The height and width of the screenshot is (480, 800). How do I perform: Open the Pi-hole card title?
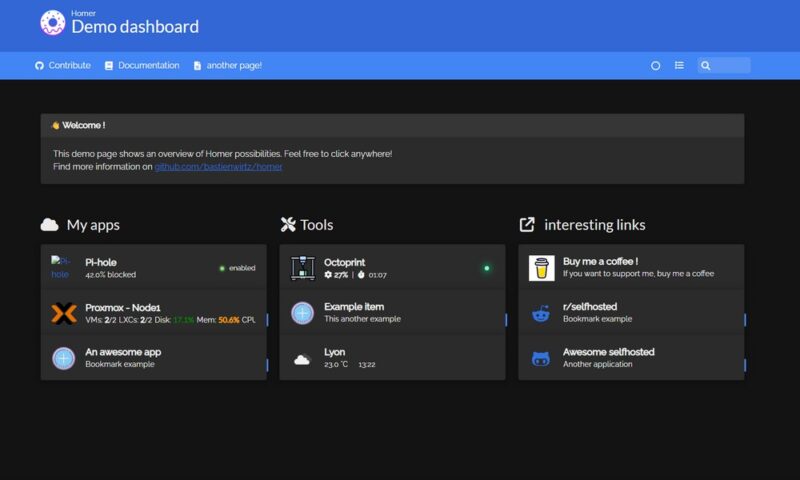click(x=101, y=262)
